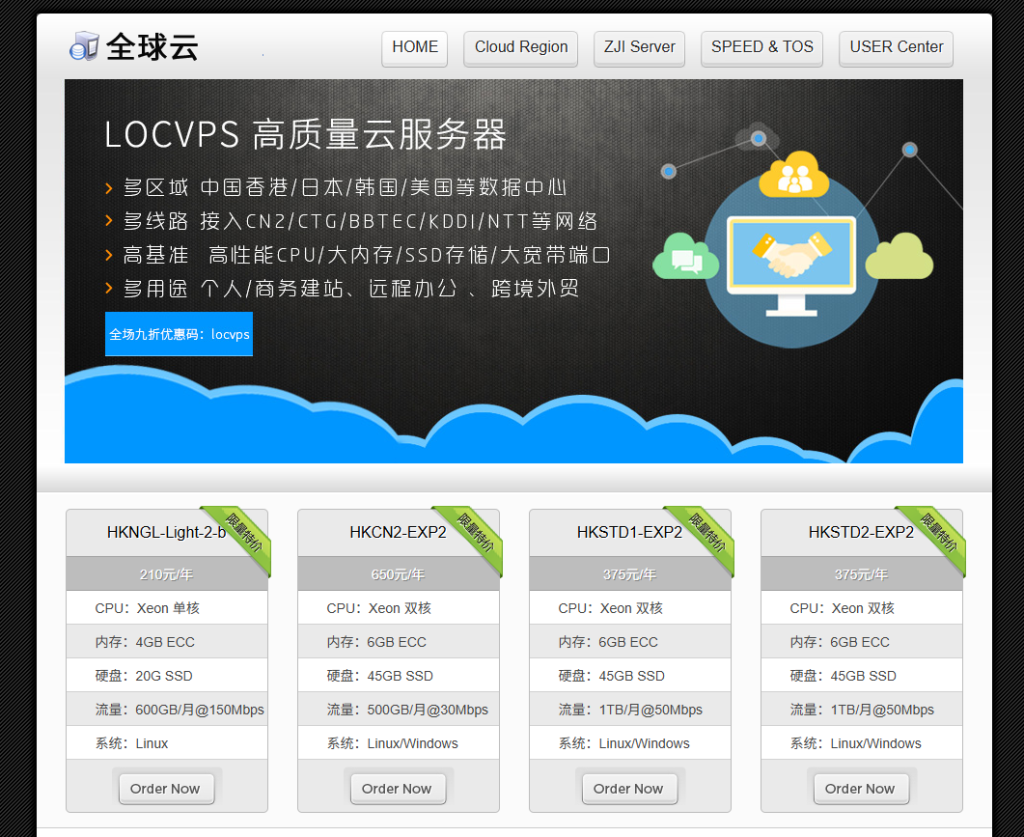
Task: Click the green ribbon on HKNGL-Light-2-b card
Action: (241, 536)
